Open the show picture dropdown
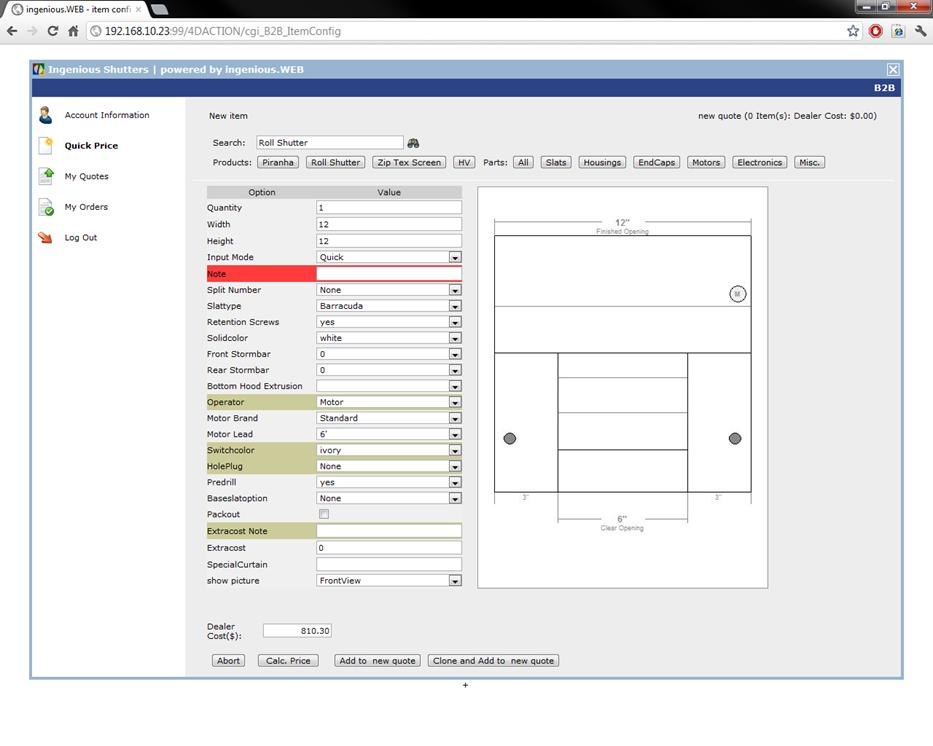Viewport: 933px width, 746px height. (455, 581)
